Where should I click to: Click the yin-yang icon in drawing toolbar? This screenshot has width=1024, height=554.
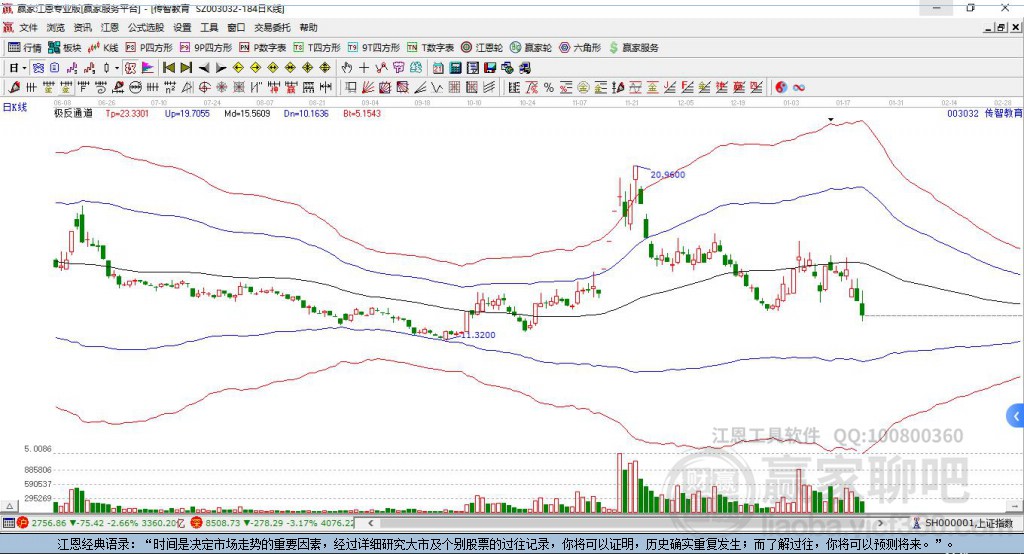click(x=781, y=88)
